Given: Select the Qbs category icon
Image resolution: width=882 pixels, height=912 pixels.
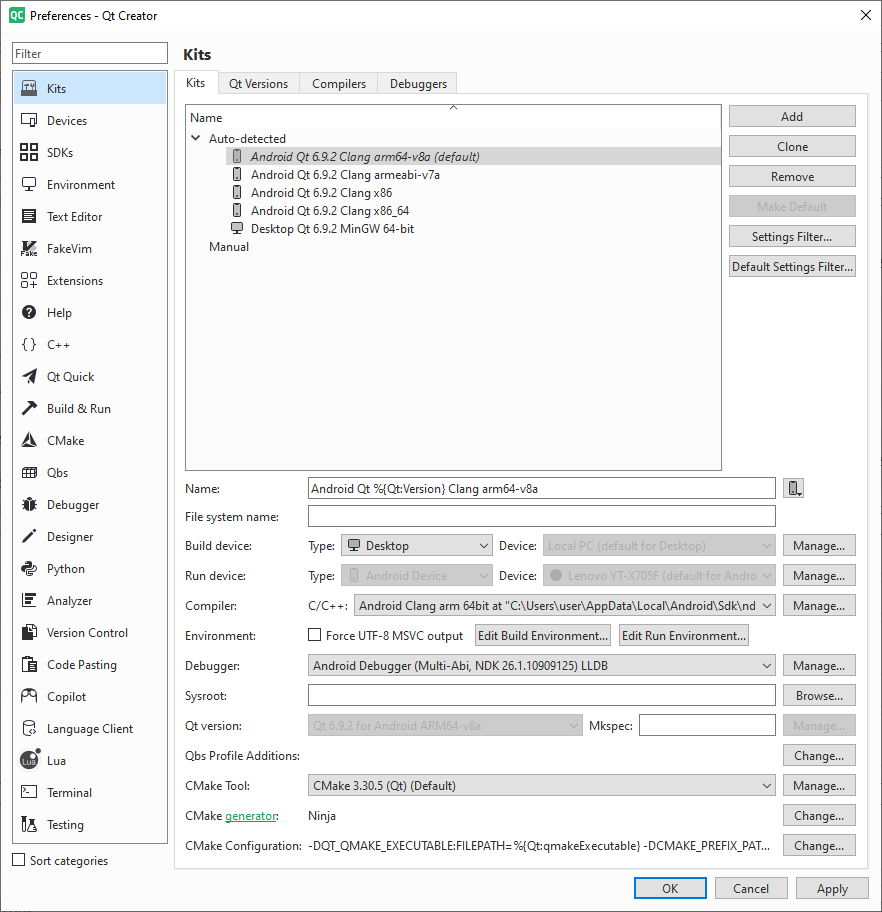Looking at the screenshot, I should click(29, 472).
